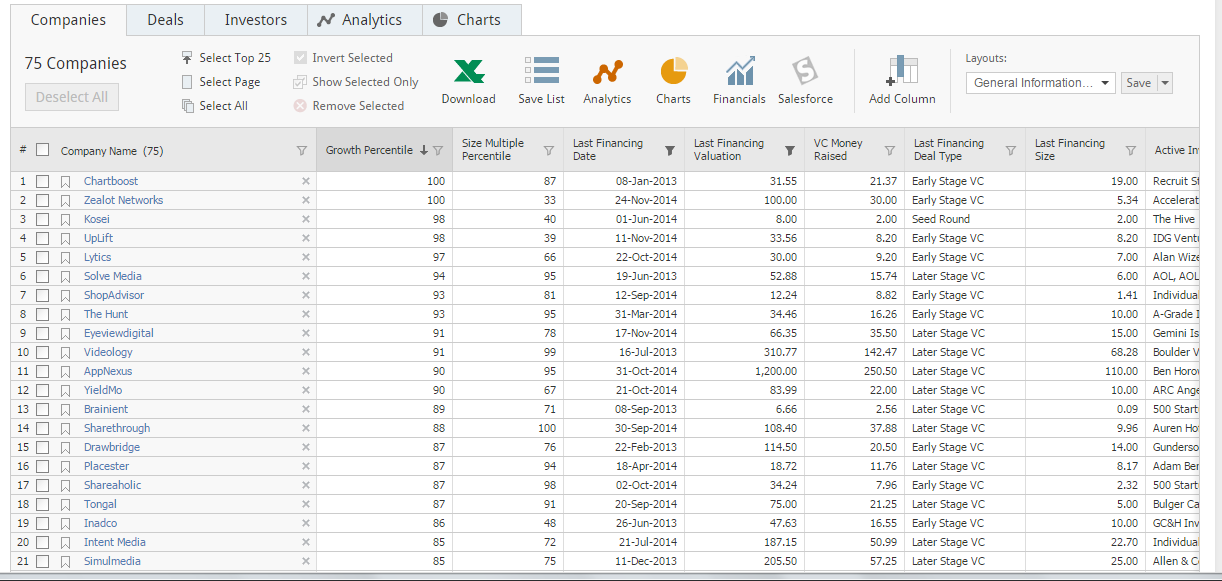Image resolution: width=1222 pixels, height=581 pixels.
Task: Click the Deselect All button
Action: coord(72,97)
